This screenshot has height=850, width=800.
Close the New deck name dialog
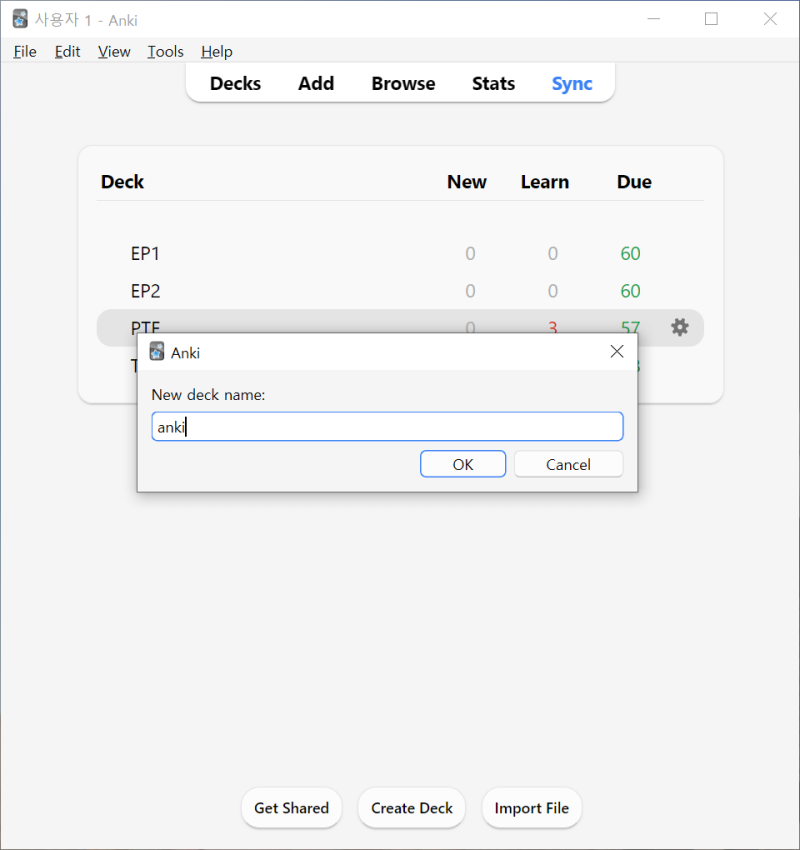point(617,352)
